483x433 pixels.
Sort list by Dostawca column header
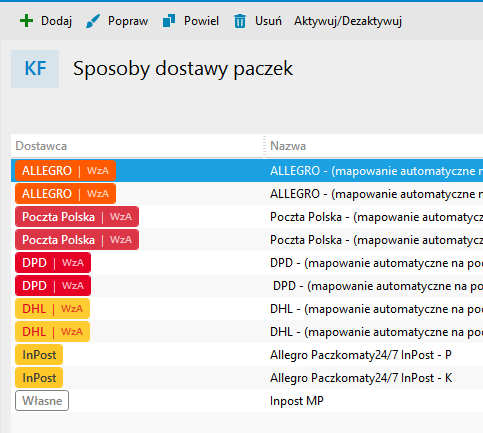[x=41, y=146]
